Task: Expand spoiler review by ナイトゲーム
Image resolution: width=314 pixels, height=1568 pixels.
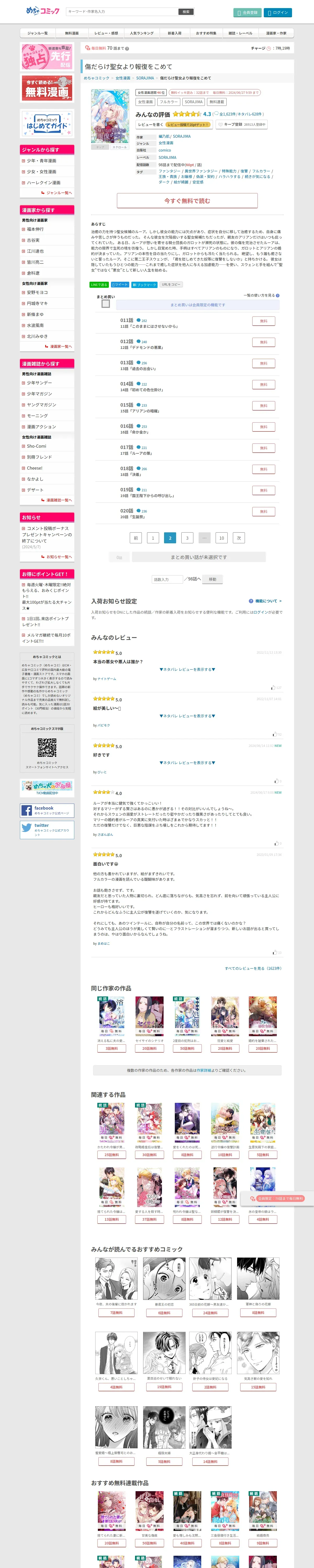Action: pos(187,669)
